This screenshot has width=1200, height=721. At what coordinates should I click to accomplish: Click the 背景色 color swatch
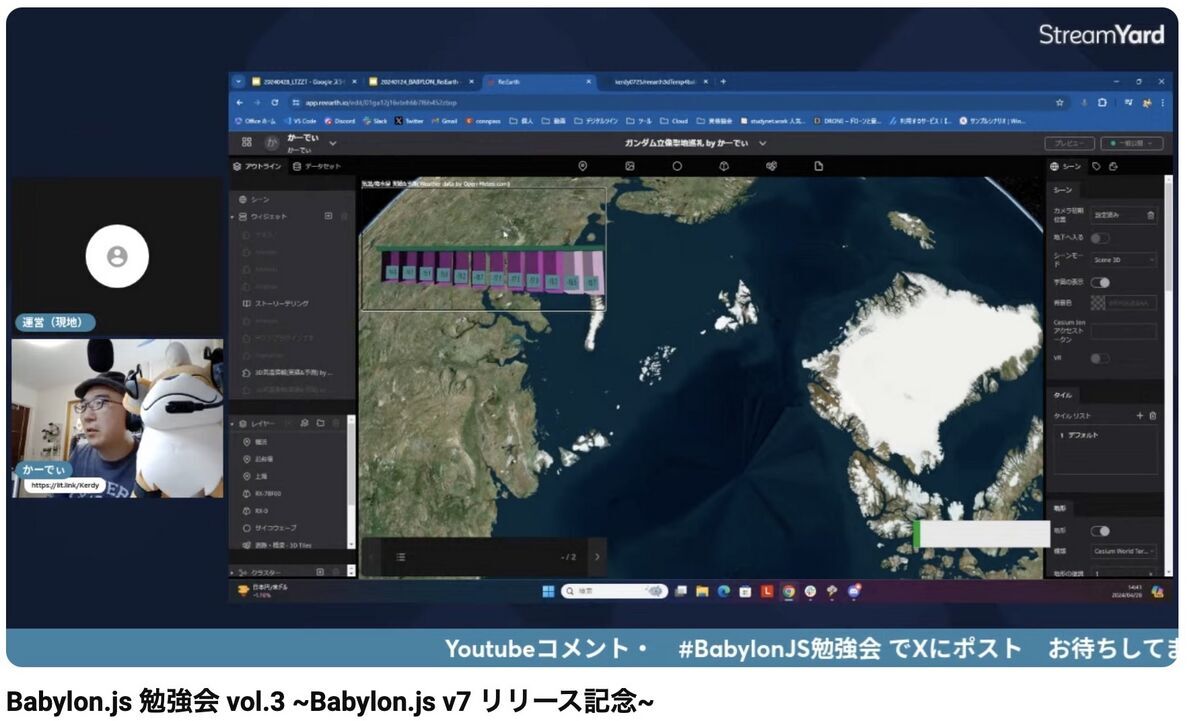(1098, 303)
